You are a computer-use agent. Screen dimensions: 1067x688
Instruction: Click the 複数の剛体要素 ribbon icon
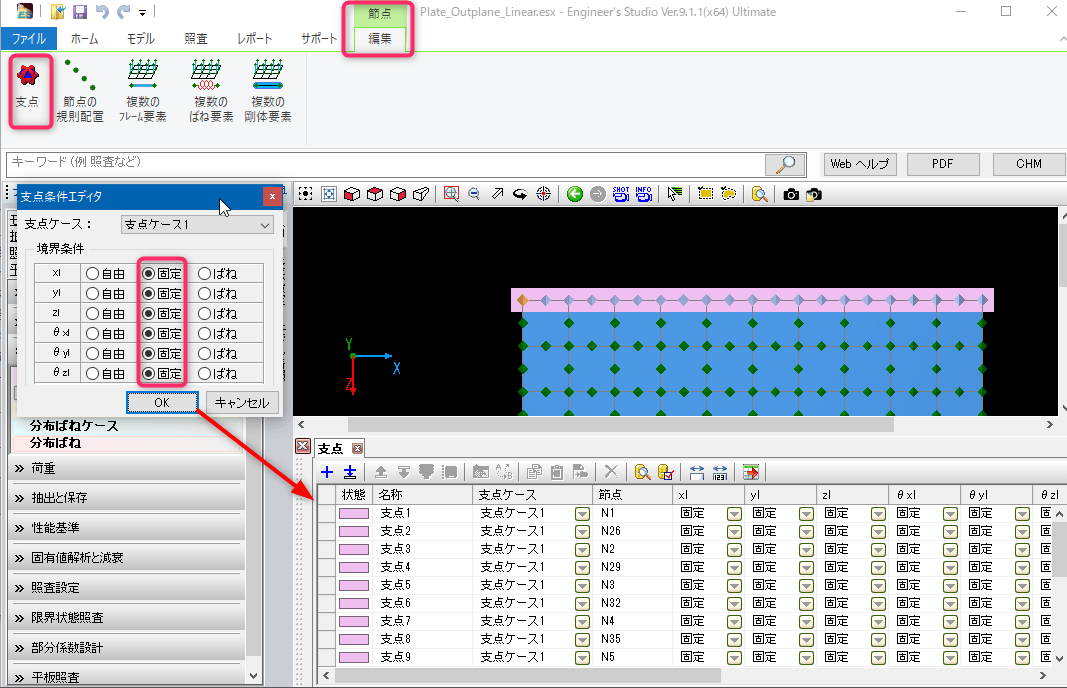point(268,89)
